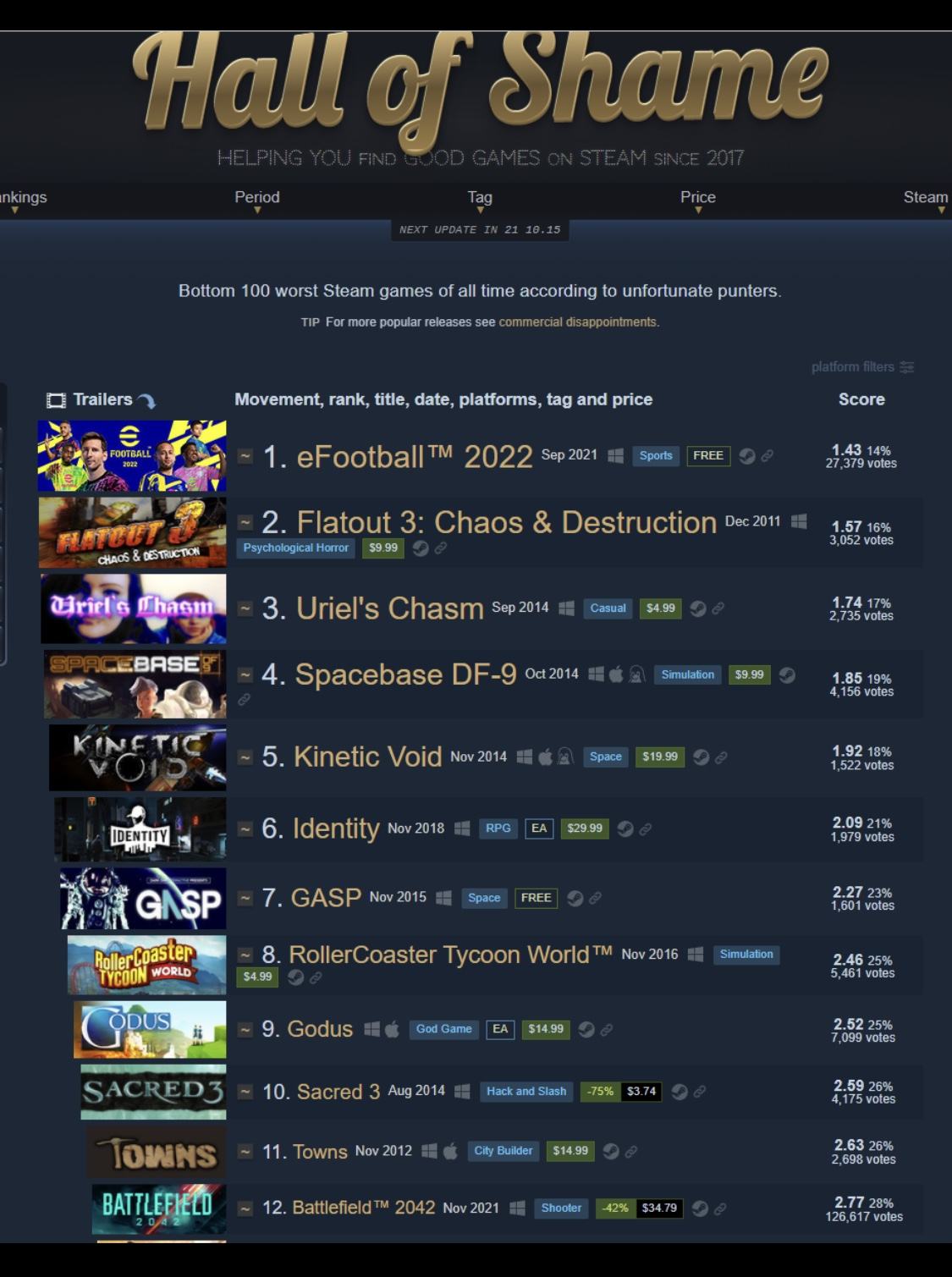Select the City Builder tag
Screen dimensions: 952x1277
(504, 1151)
